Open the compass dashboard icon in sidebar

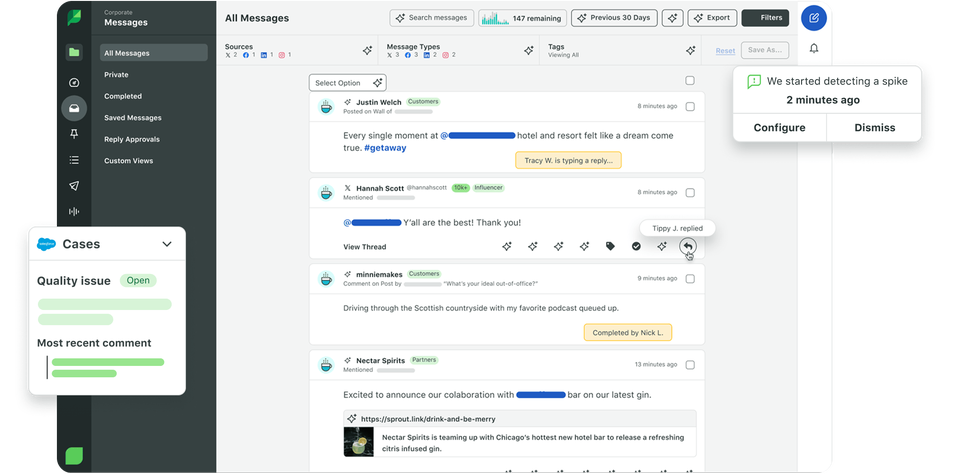pos(74,83)
